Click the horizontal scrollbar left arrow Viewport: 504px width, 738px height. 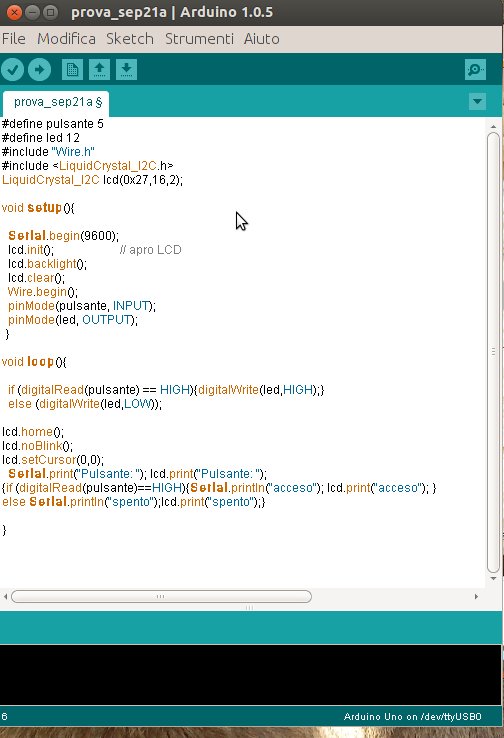(5, 596)
